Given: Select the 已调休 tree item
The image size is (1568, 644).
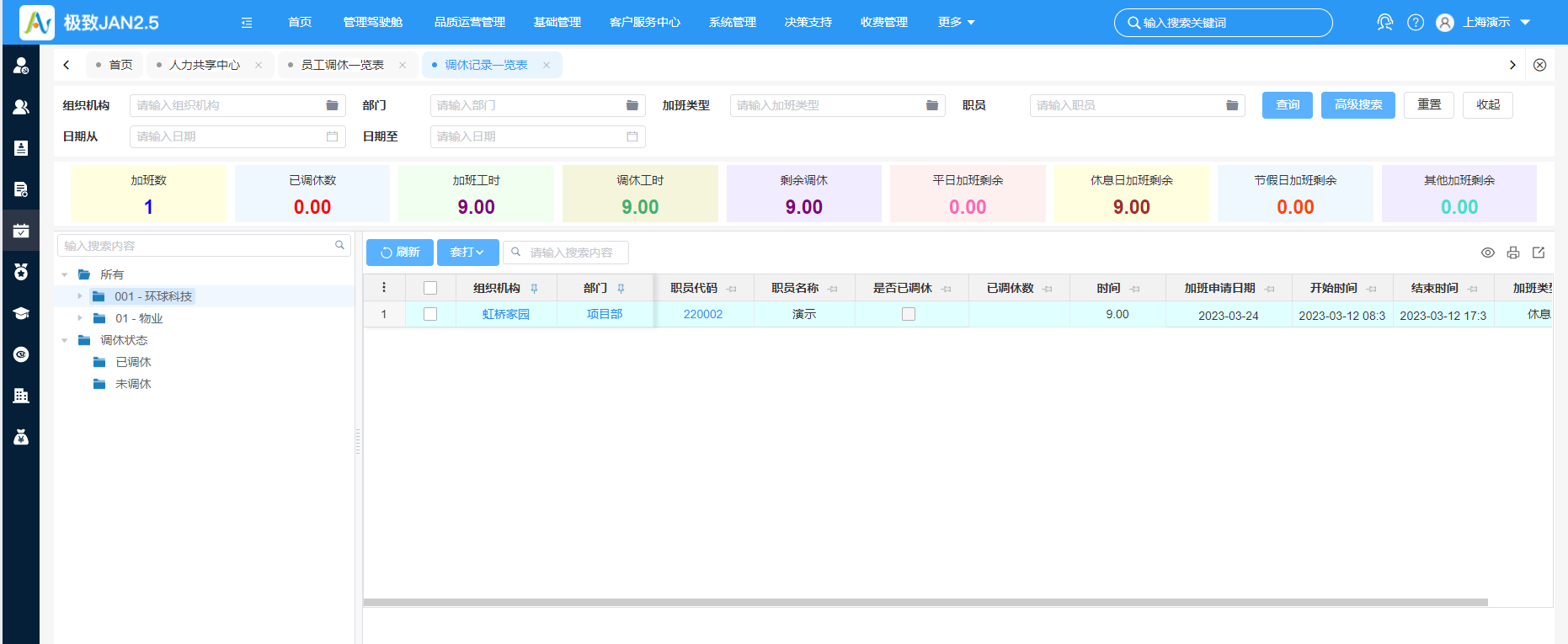Looking at the screenshot, I should 133,362.
